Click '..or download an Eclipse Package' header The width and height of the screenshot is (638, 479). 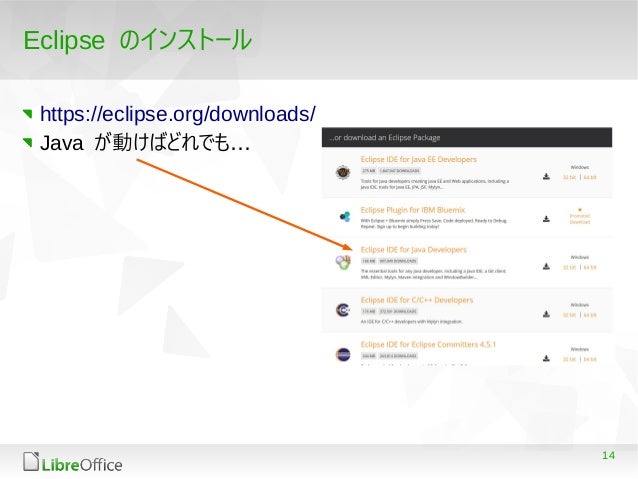[x=467, y=138]
